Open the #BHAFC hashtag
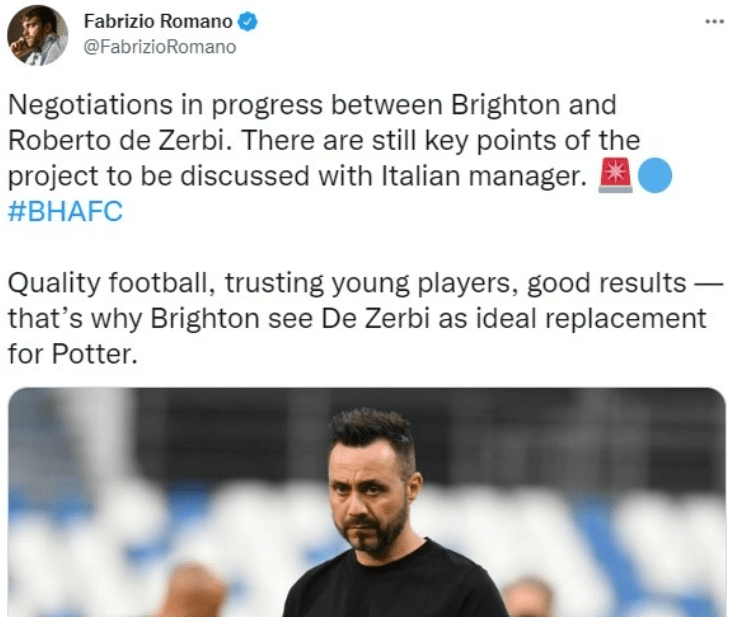 click(65, 212)
